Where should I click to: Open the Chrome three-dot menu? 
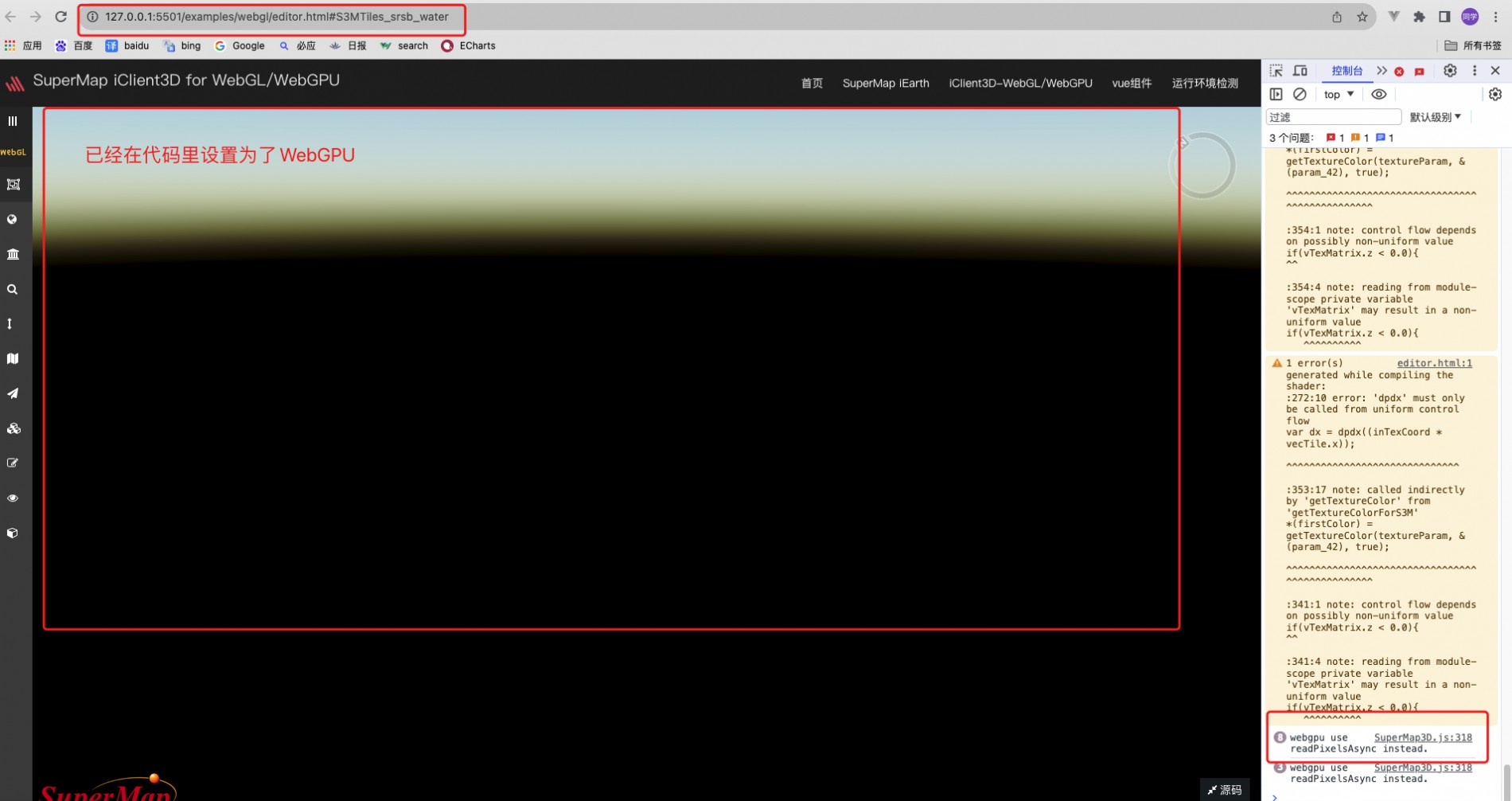(1495, 17)
